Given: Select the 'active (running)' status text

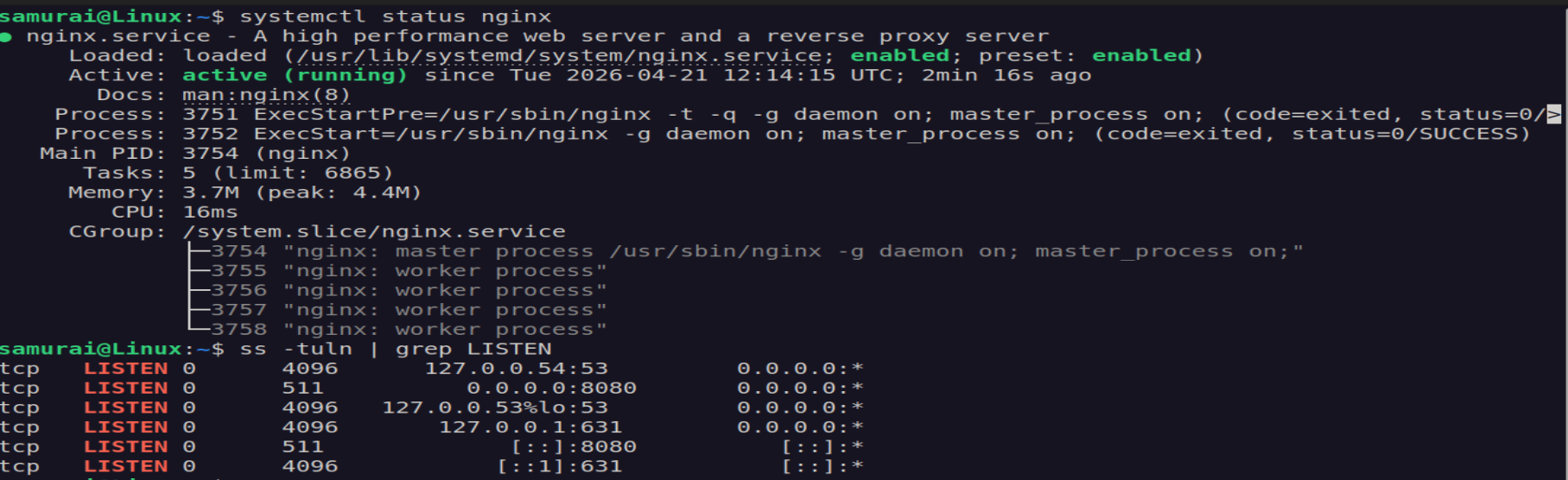Looking at the screenshot, I should 295,75.
